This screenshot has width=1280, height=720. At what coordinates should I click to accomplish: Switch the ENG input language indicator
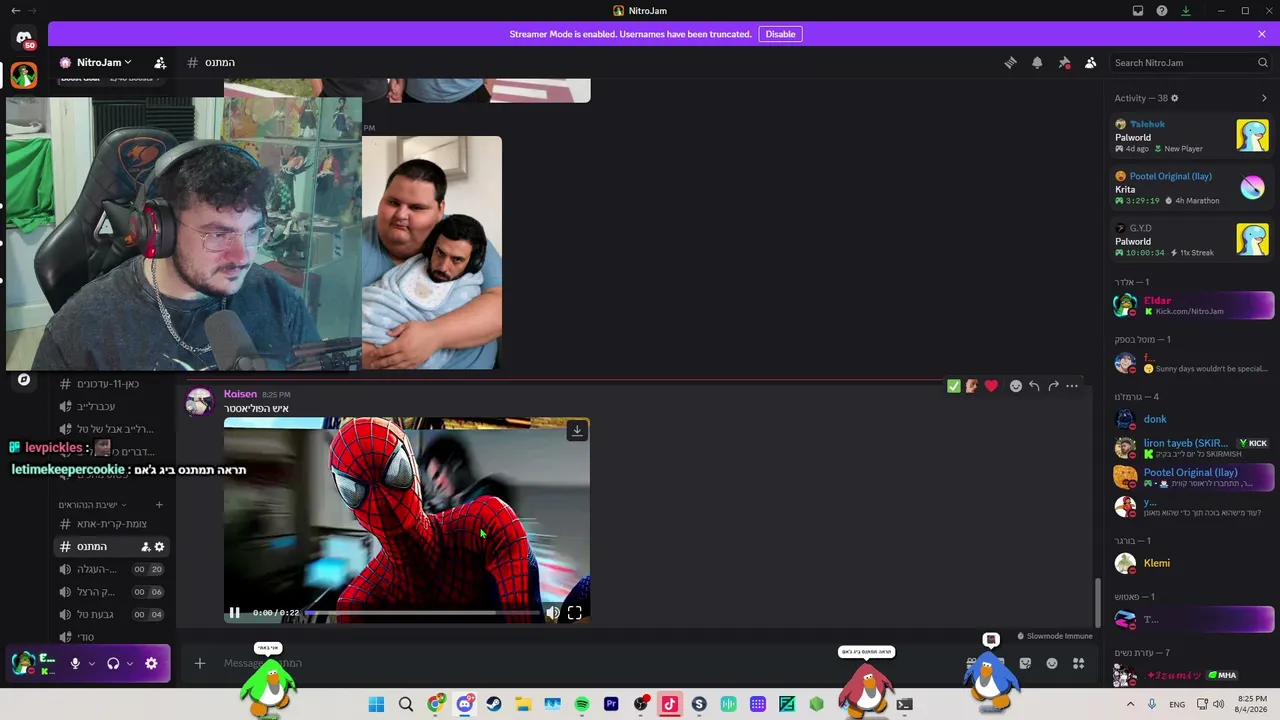(x=1177, y=704)
